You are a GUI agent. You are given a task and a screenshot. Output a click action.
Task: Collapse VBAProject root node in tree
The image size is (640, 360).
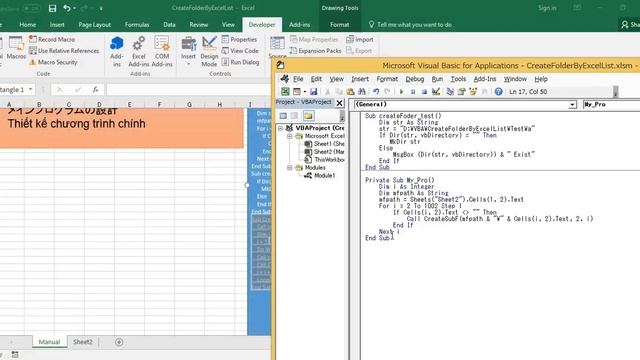pyautogui.click(x=280, y=128)
